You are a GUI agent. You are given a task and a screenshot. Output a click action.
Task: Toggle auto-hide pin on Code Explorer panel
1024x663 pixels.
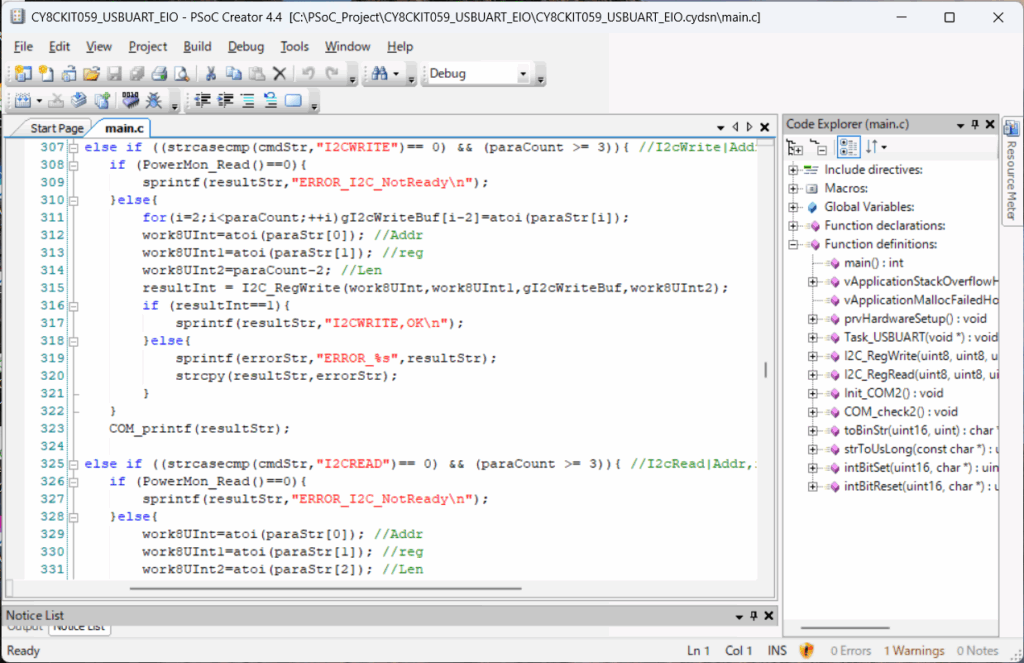[975, 124]
